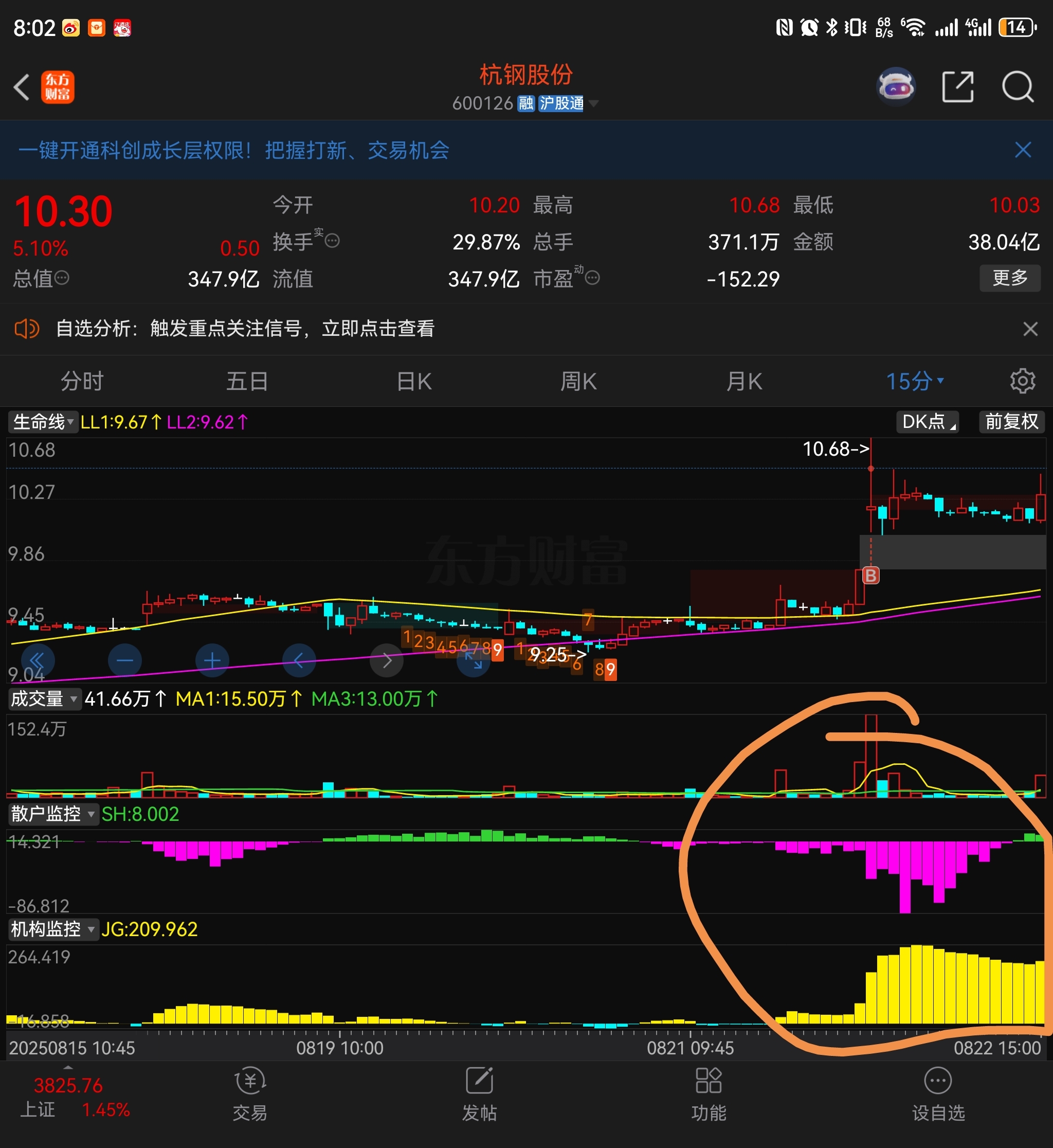
Task: Expand the stock code 沪股通 dropdown arrow
Action: [593, 104]
